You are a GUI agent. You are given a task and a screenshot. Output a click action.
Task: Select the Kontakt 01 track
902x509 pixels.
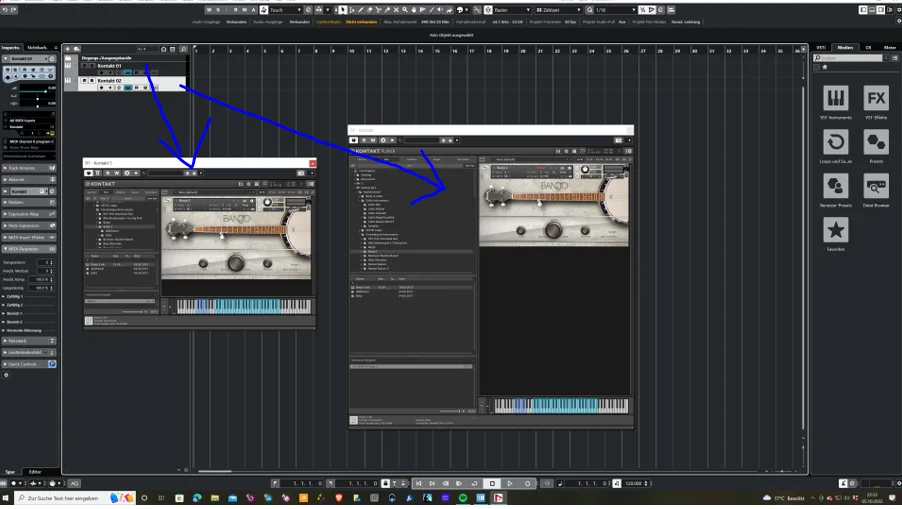(110, 66)
